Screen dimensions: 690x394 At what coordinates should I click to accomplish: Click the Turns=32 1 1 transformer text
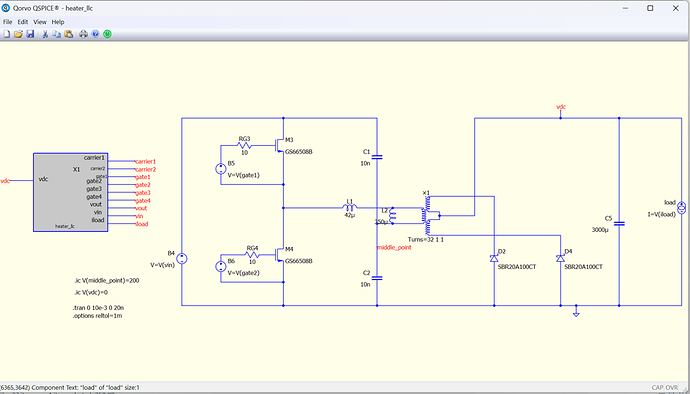tap(426, 240)
